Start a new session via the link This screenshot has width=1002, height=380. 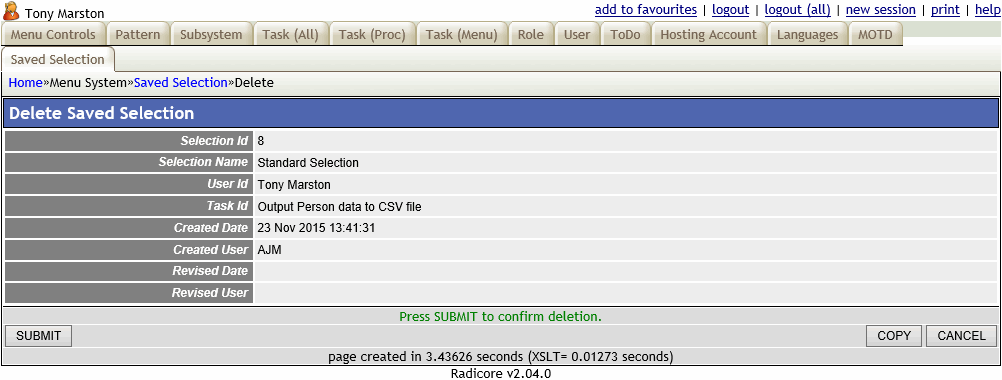[x=881, y=10]
